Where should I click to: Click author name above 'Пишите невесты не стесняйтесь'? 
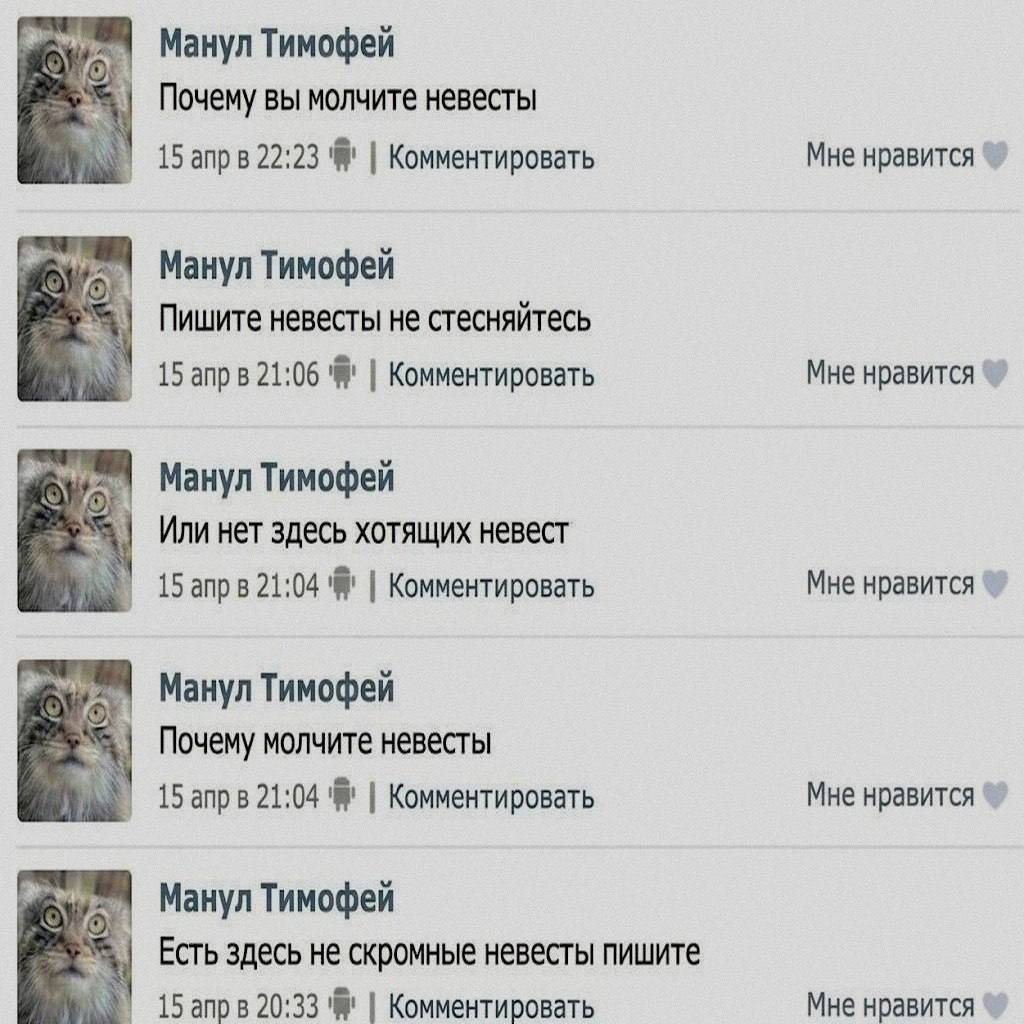tap(277, 266)
